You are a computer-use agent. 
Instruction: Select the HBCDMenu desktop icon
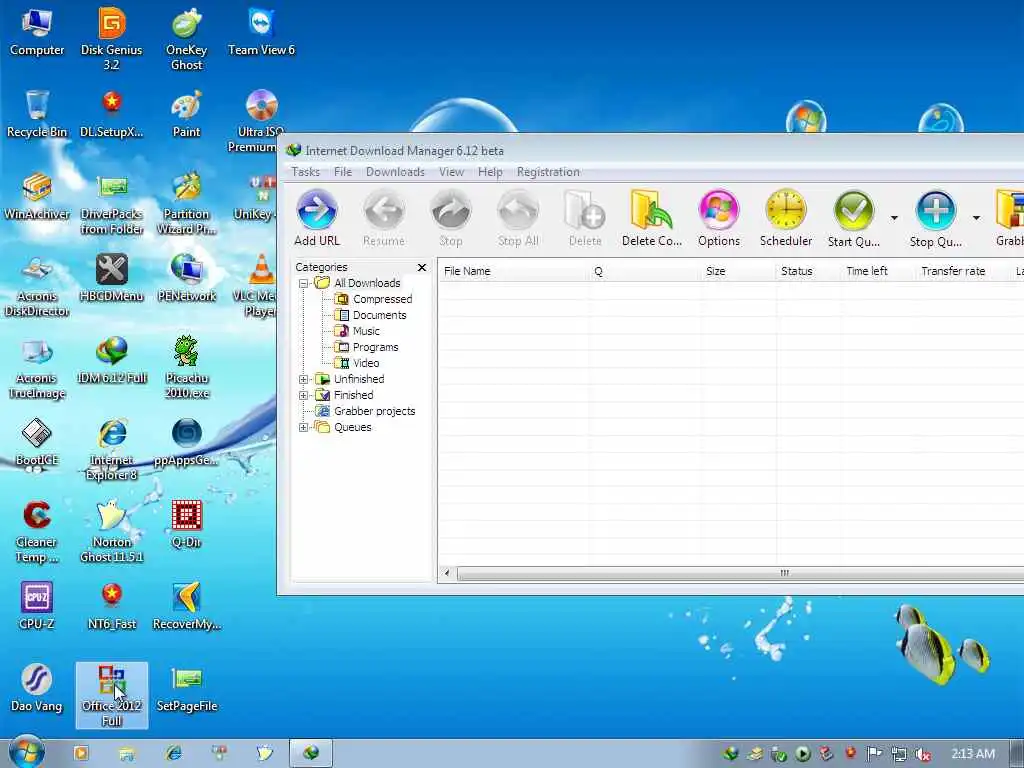point(112,278)
